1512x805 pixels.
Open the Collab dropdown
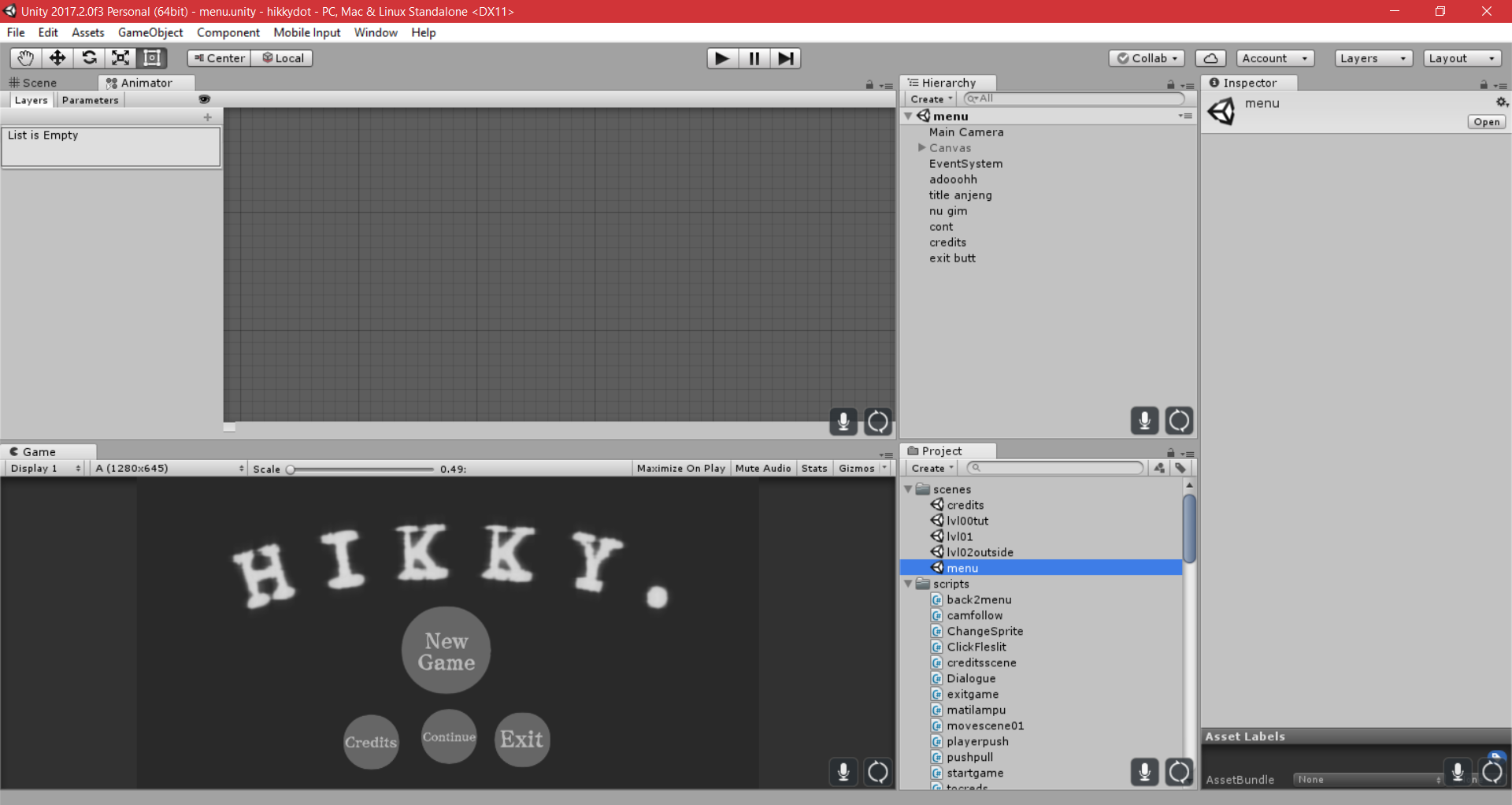(1147, 58)
